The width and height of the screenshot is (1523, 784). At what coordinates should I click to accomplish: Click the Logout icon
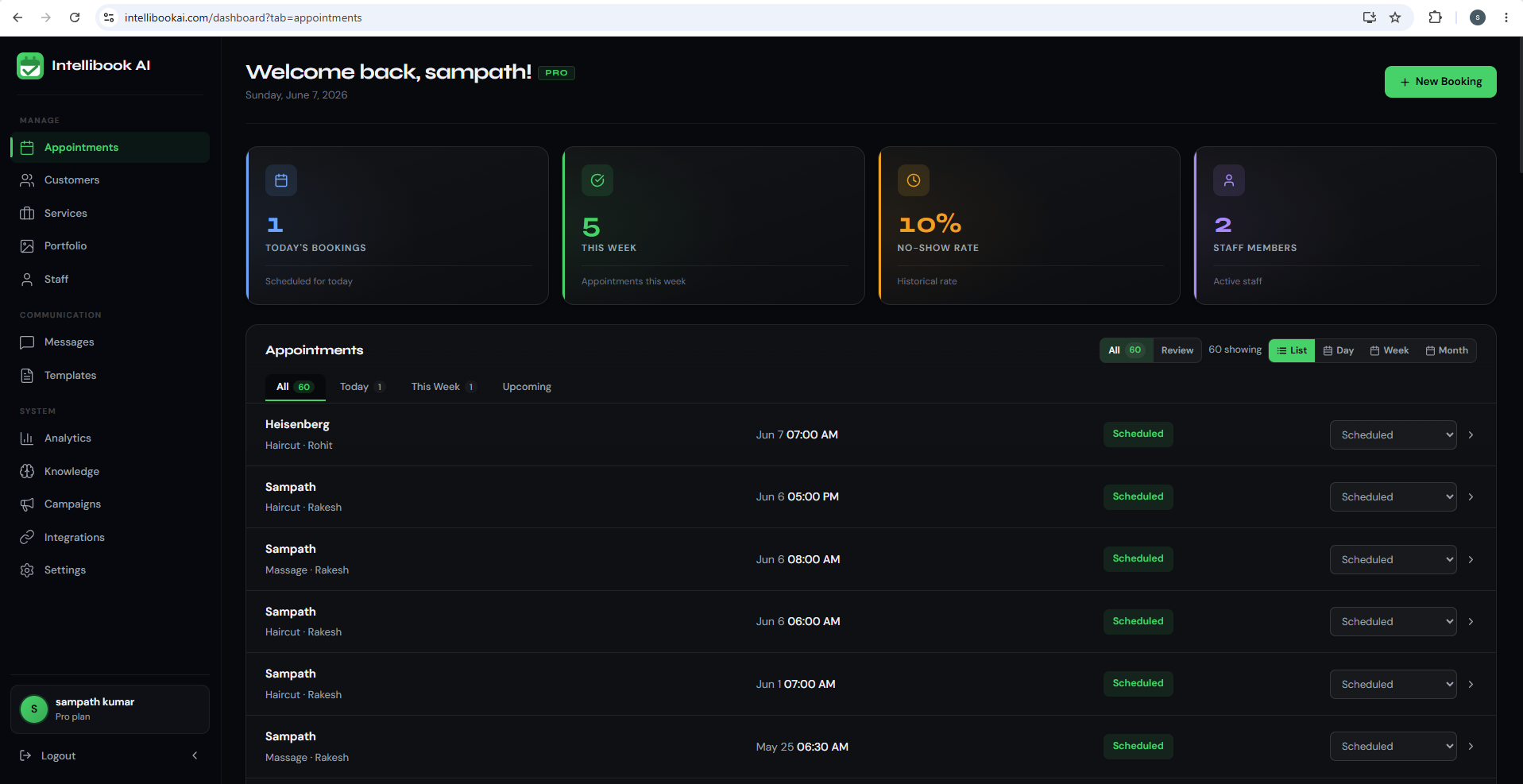tap(25, 755)
